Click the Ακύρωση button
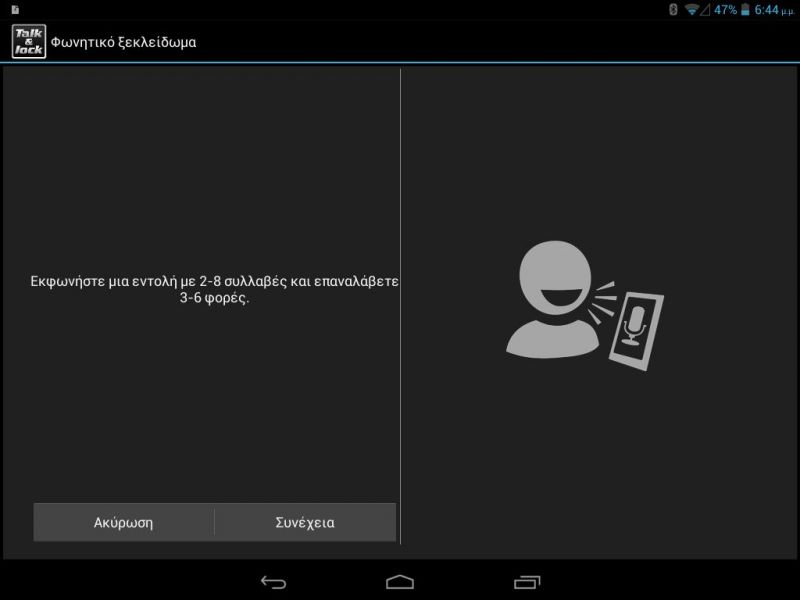The height and width of the screenshot is (600, 800). click(x=124, y=522)
